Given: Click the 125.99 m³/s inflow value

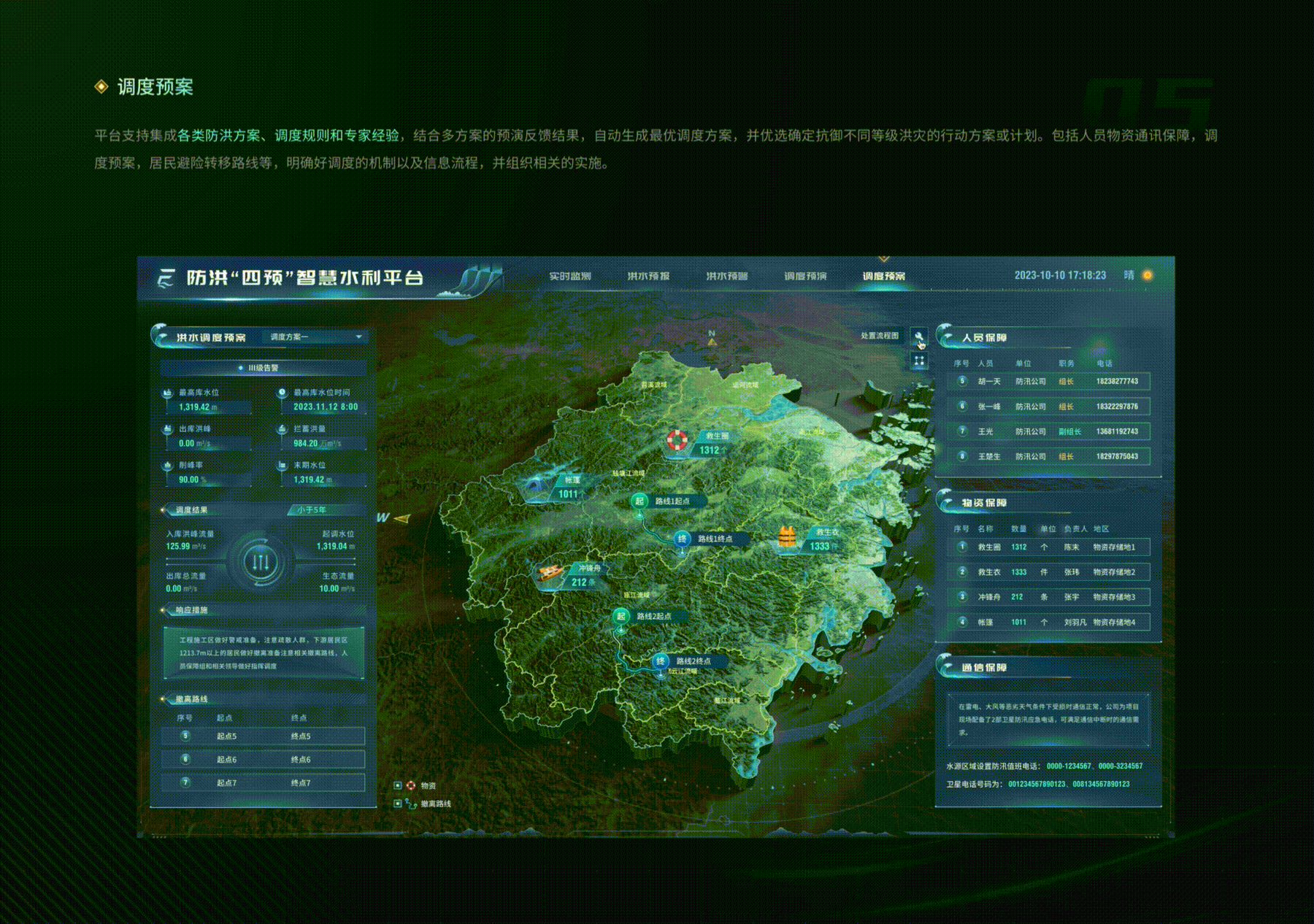Looking at the screenshot, I should [185, 546].
